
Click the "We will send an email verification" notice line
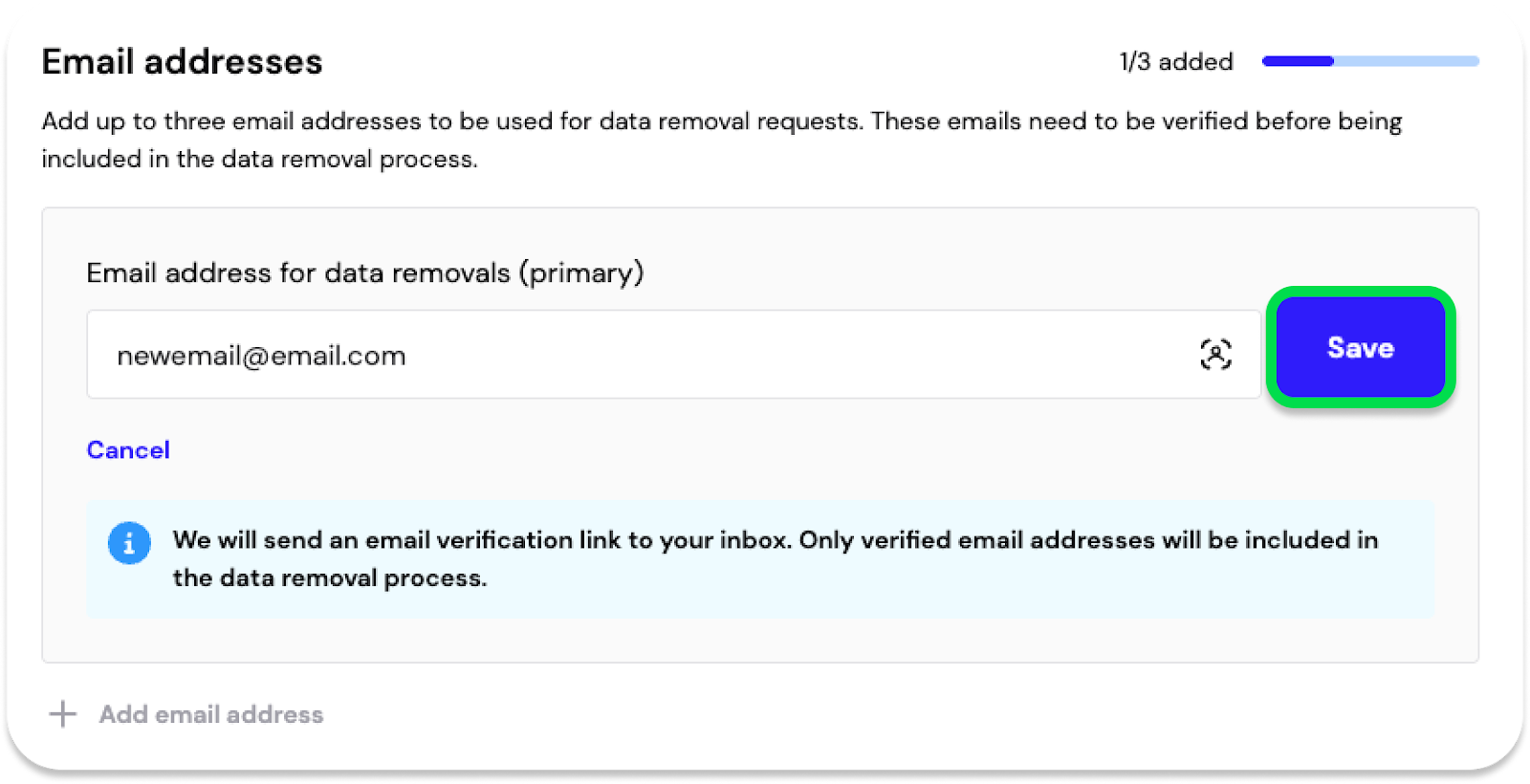(775, 540)
